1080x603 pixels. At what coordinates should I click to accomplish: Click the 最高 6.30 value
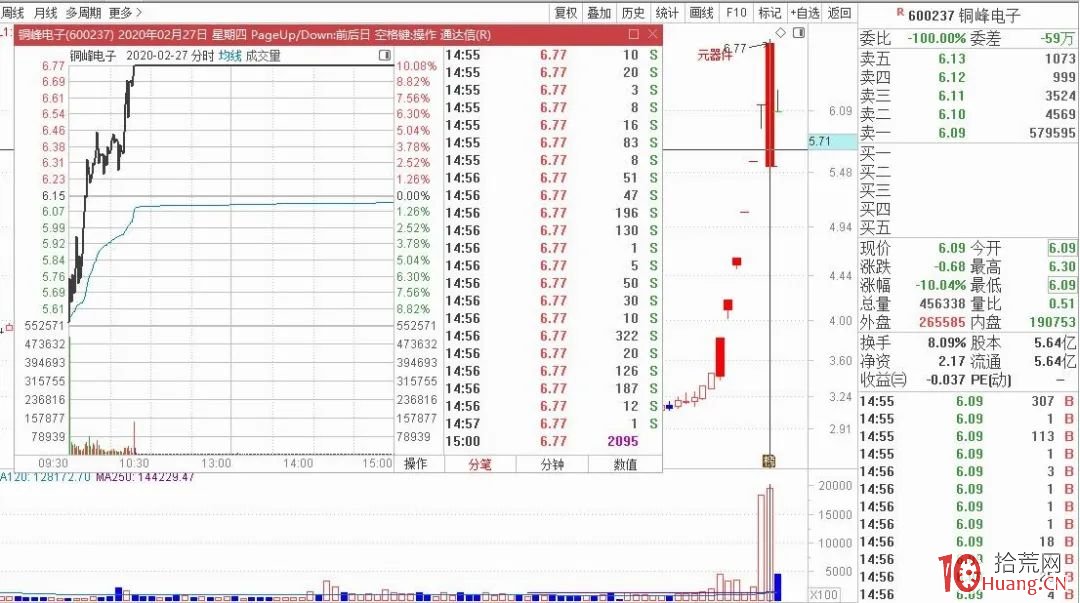coord(1061,267)
